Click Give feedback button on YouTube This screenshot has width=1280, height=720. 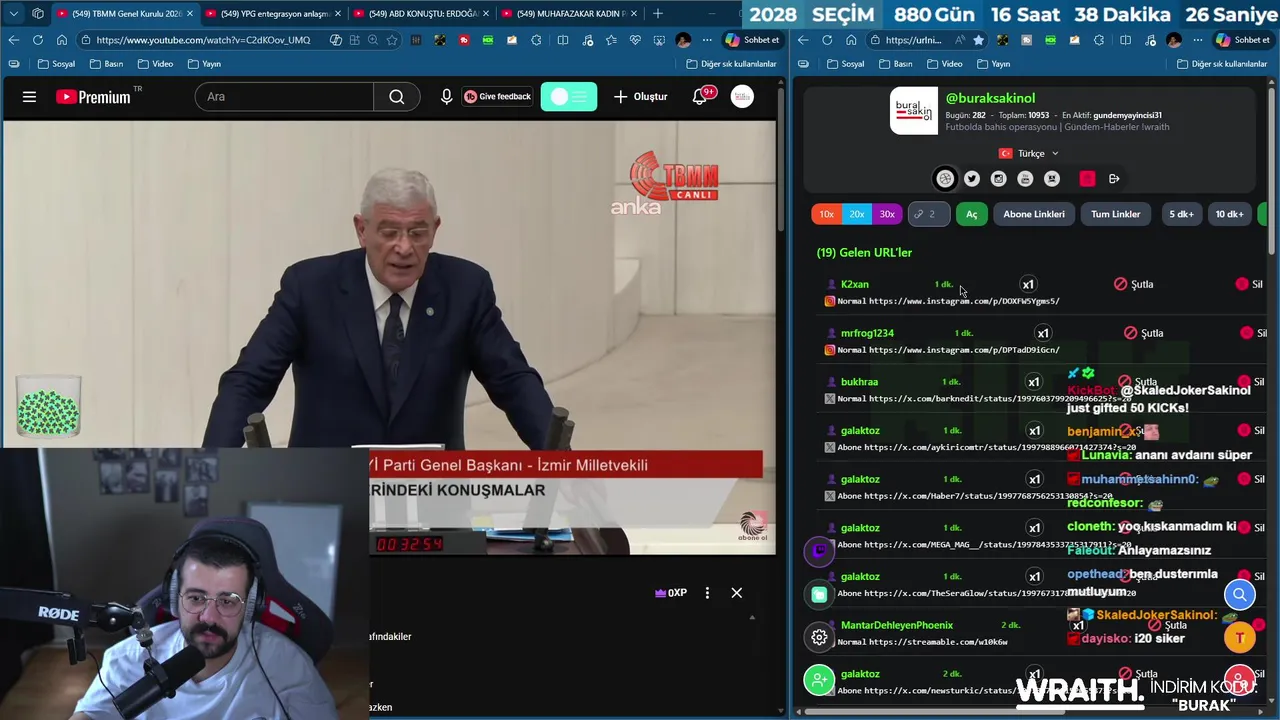tap(497, 97)
